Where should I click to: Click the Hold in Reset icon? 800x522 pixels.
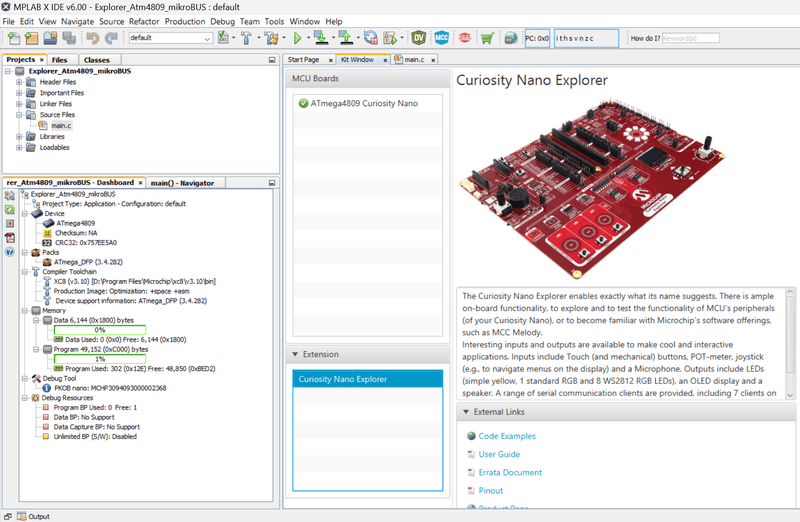pos(371,38)
